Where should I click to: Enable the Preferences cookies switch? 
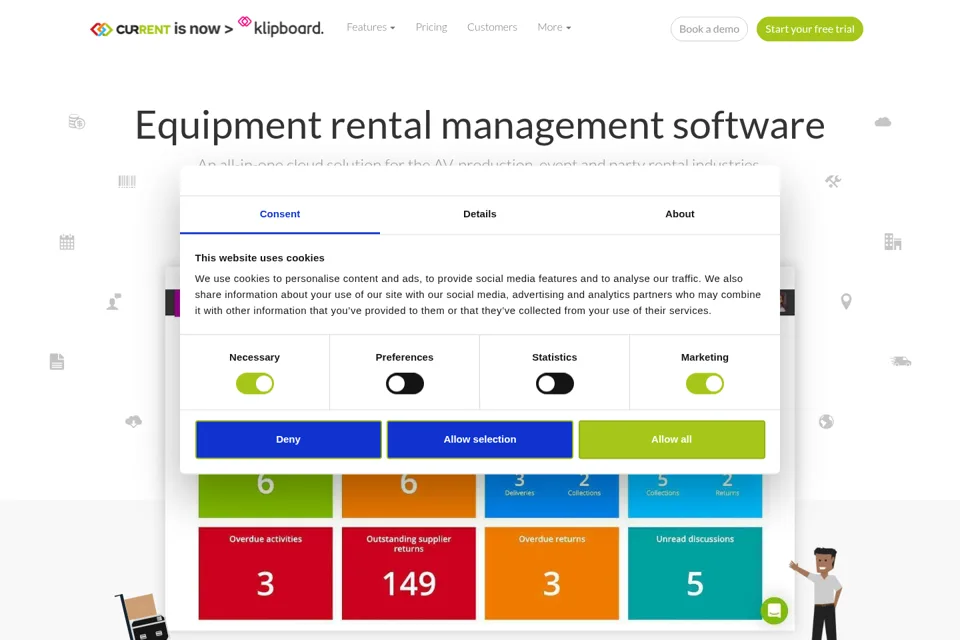pyautogui.click(x=405, y=383)
